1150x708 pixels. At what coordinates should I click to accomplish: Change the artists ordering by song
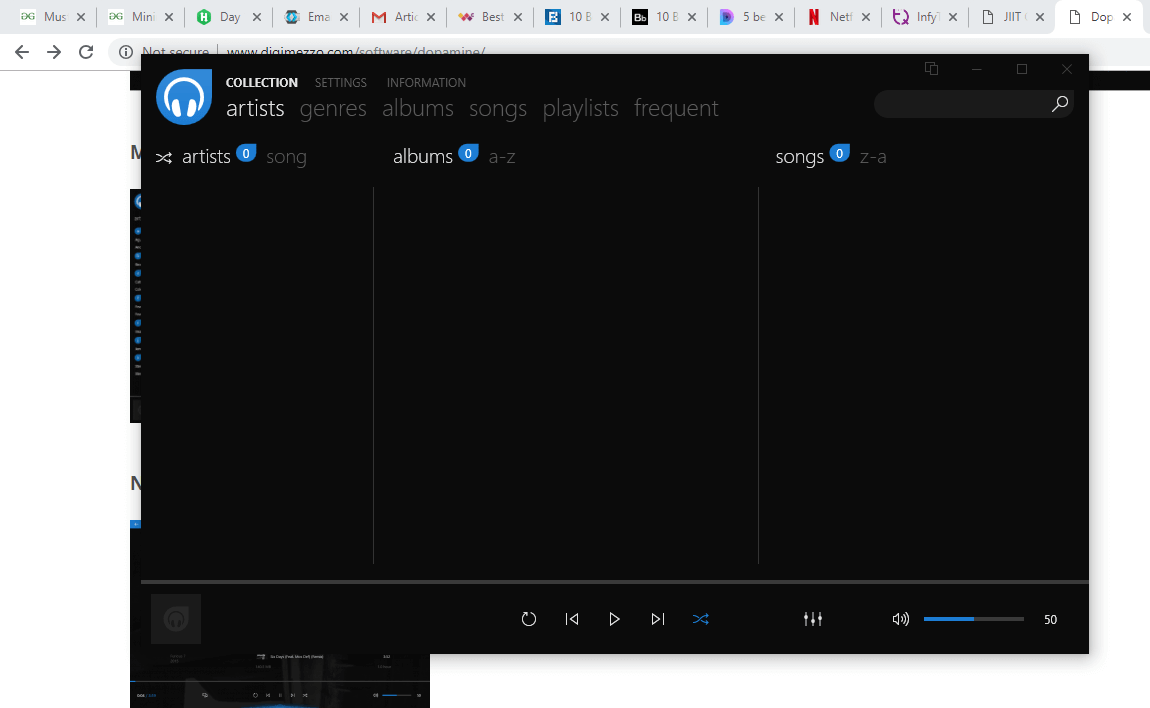286,157
